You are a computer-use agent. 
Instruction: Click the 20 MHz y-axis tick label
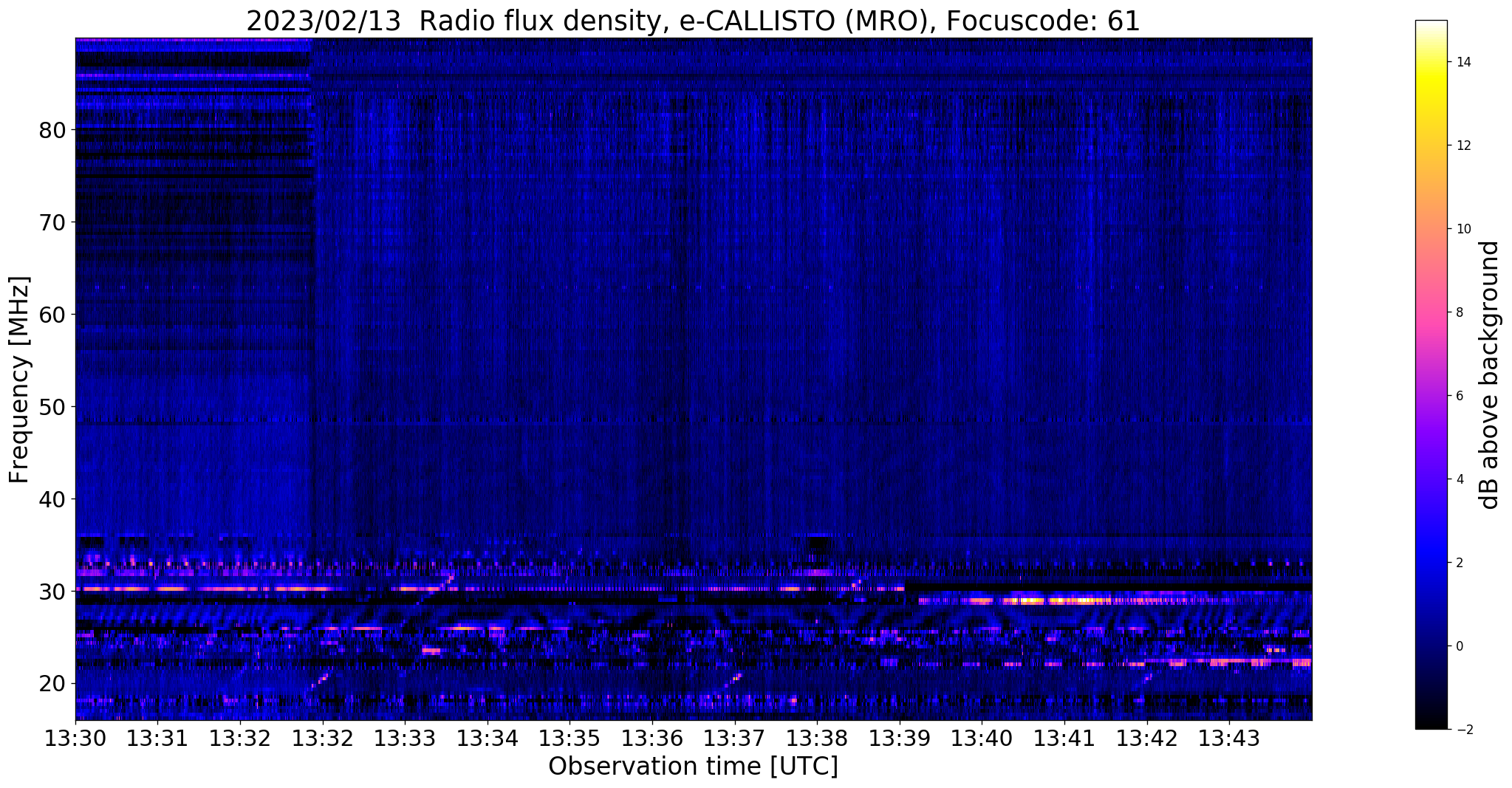[53, 684]
